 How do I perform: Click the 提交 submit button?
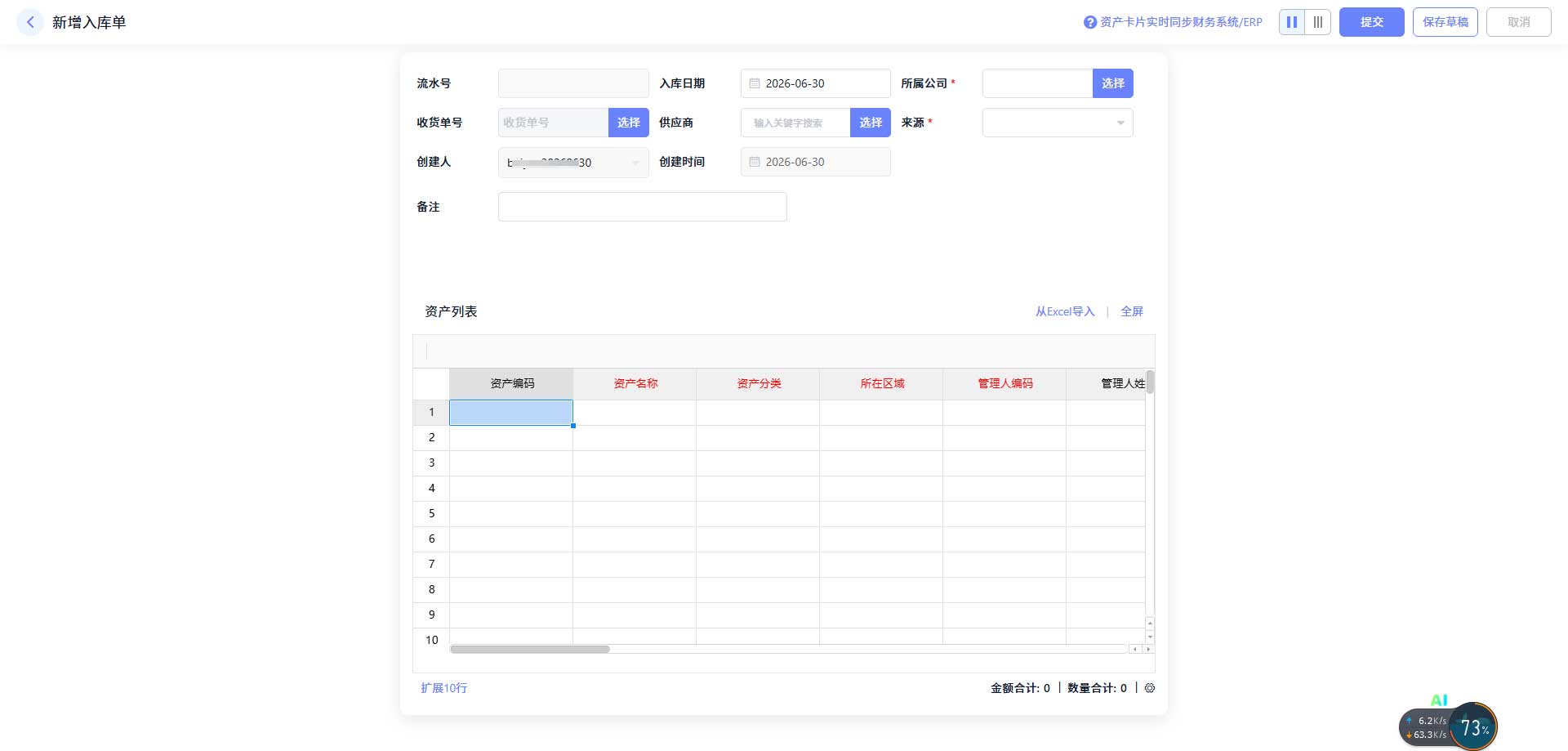[x=1372, y=22]
